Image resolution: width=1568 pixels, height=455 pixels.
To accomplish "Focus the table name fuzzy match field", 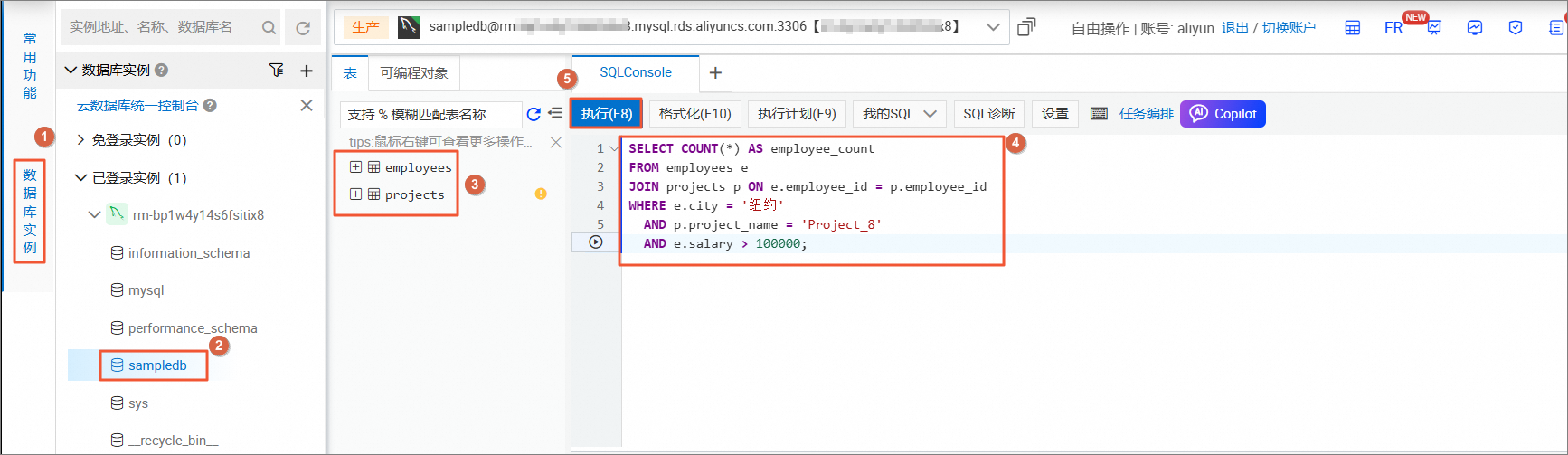I will pos(430,114).
